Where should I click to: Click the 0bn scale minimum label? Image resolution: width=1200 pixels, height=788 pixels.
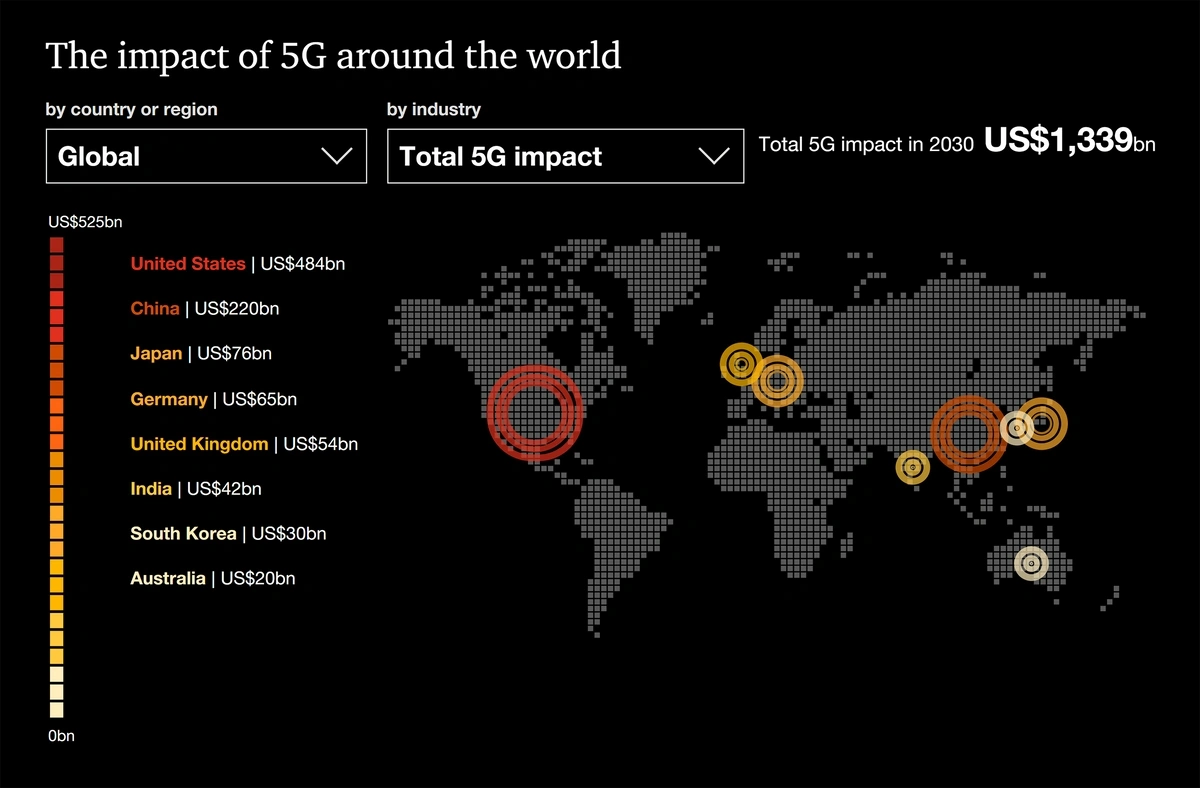pyautogui.click(x=61, y=736)
